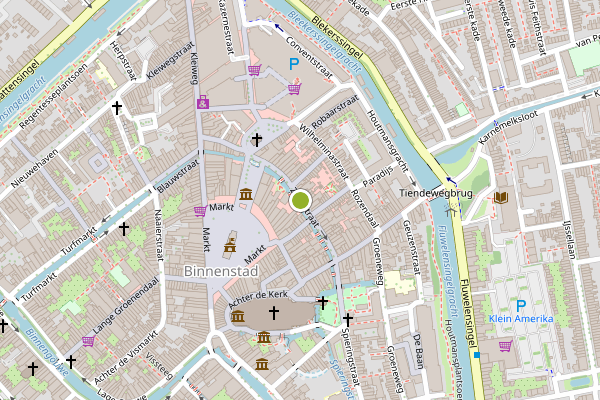Select the blue parking P near Conventstraat
Viewport: 600px width, 400px height.
click(294, 64)
